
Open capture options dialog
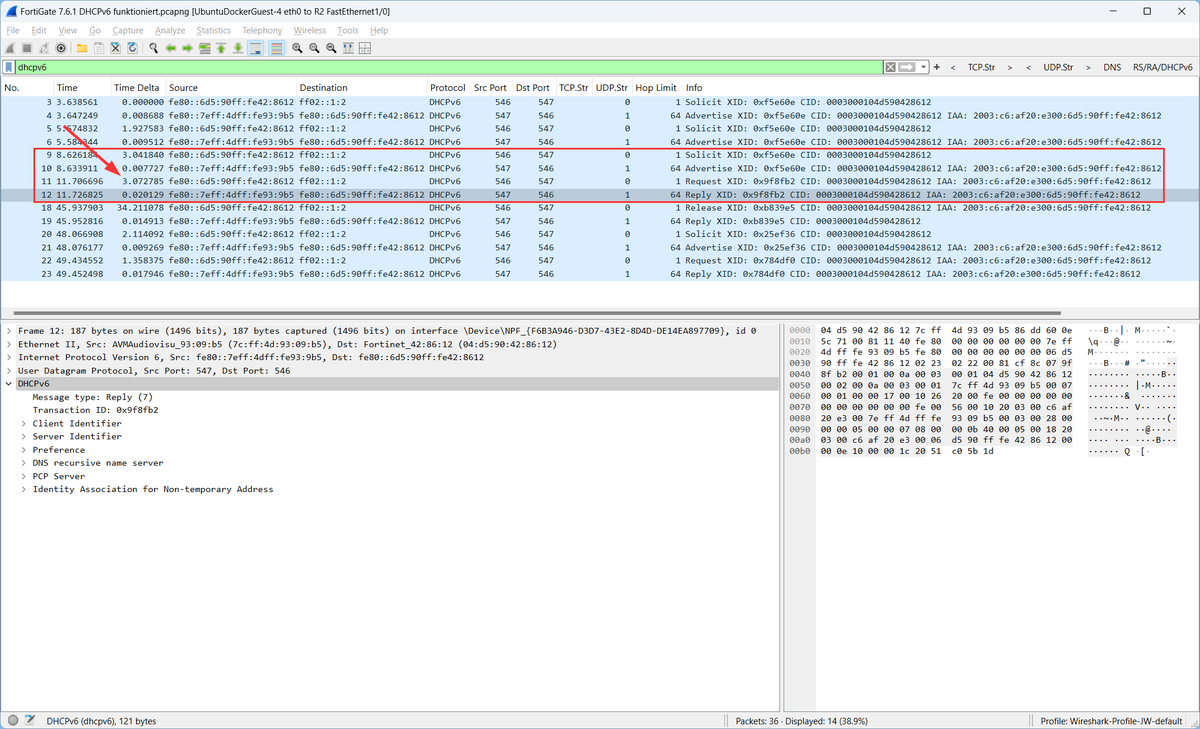coord(61,47)
